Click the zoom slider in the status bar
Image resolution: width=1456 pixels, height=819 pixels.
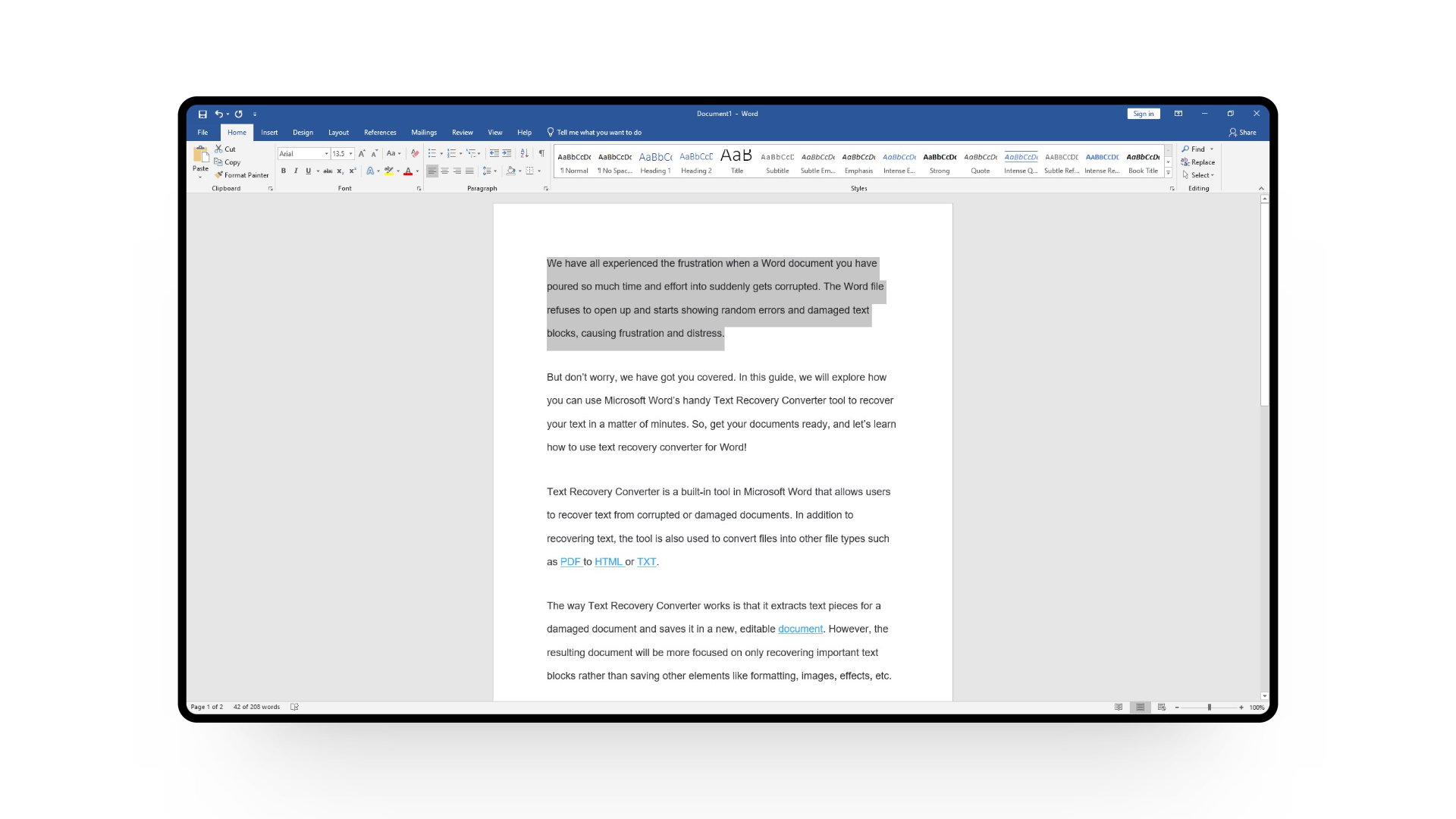pyautogui.click(x=1209, y=707)
